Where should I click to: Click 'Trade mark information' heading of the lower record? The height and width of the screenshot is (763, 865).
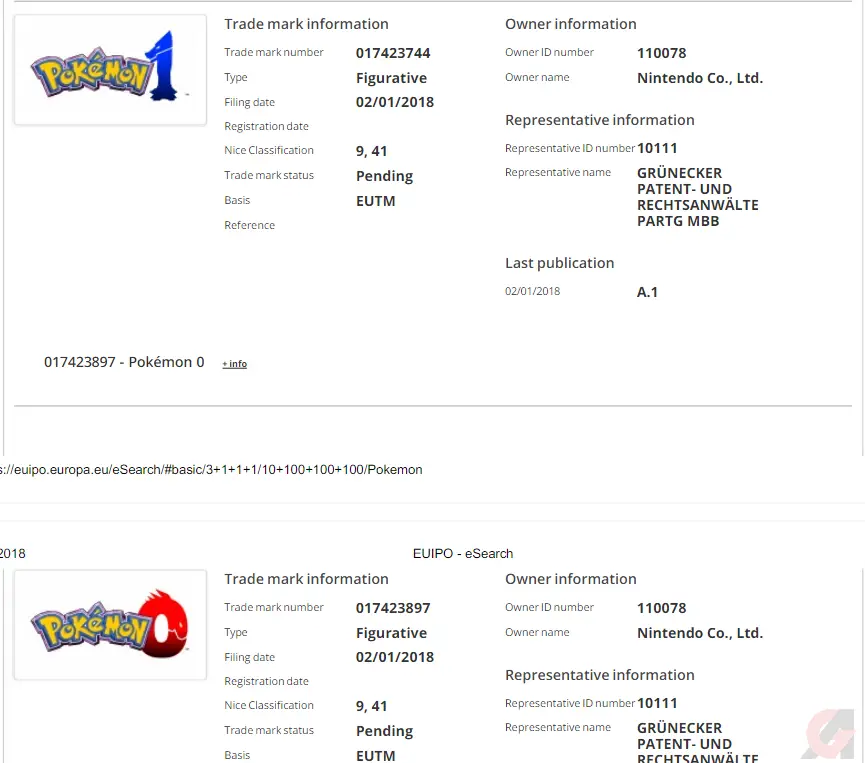tap(306, 579)
